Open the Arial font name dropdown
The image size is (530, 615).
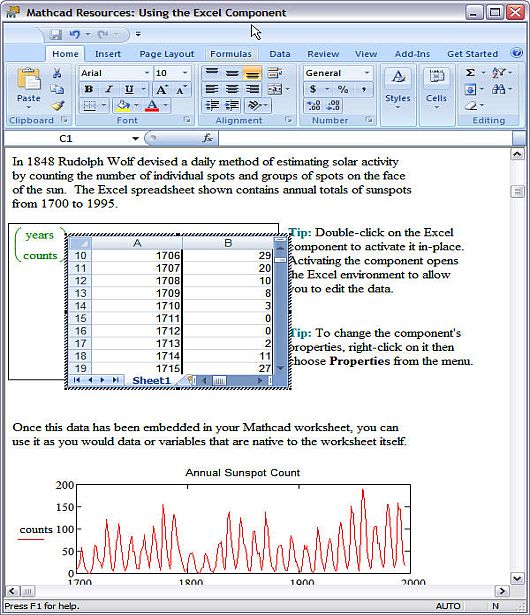click(147, 73)
